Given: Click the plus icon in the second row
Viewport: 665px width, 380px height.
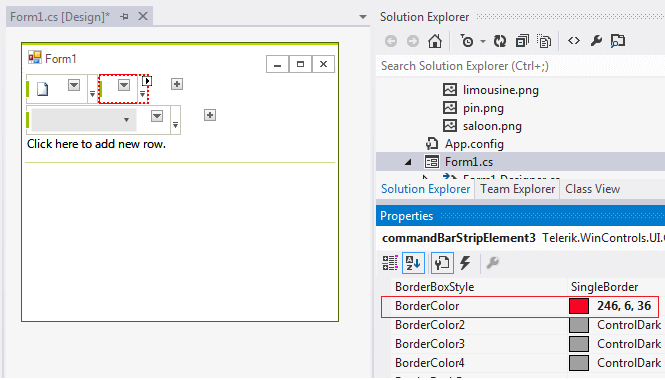Looking at the screenshot, I should [210, 115].
